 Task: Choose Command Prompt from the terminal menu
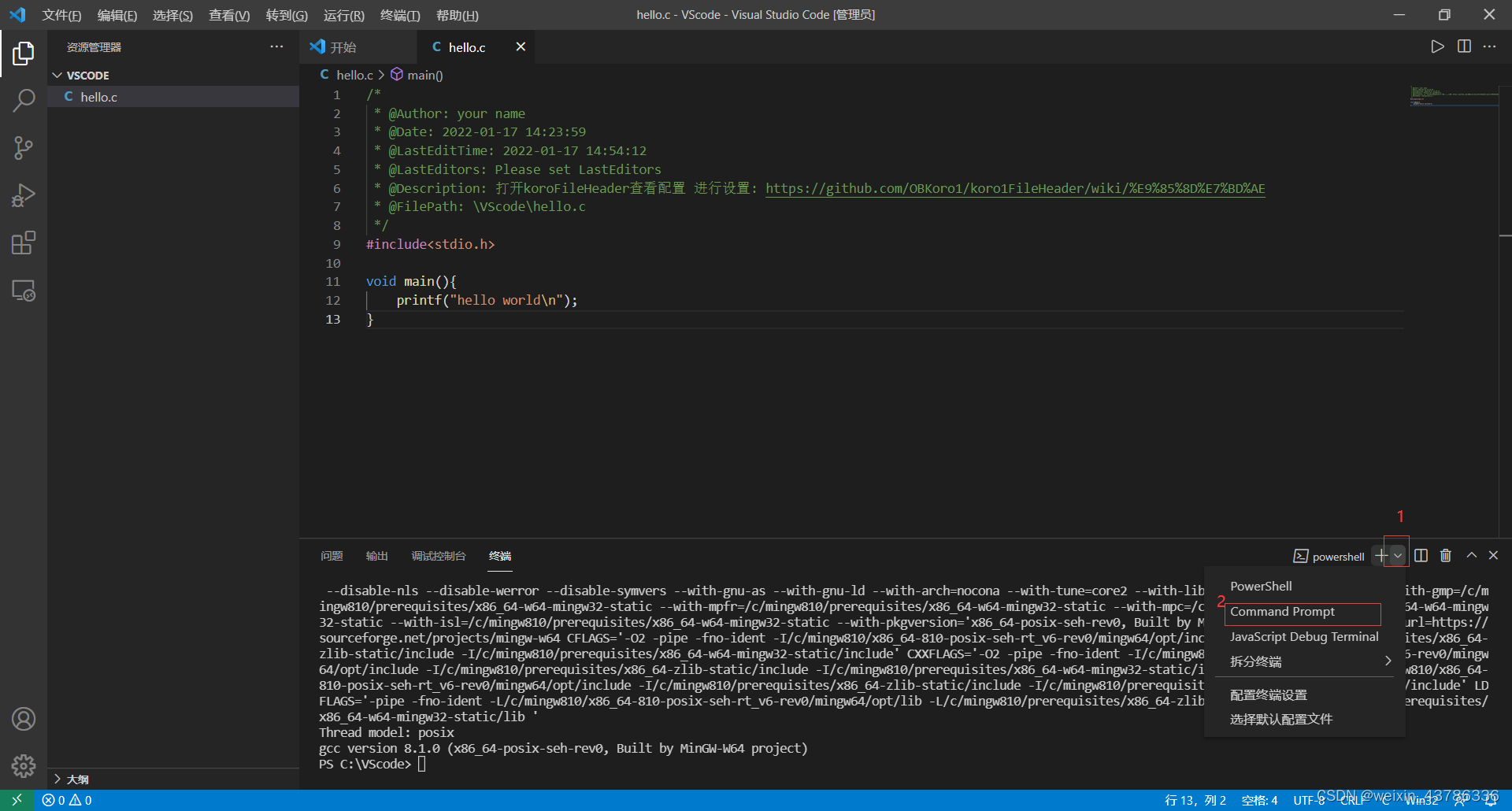coord(1305,612)
